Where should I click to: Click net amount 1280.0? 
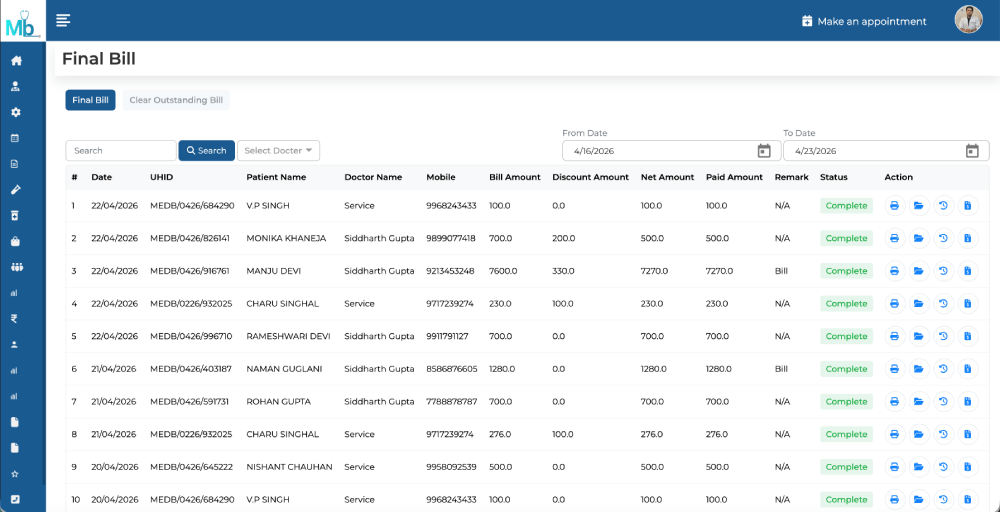tap(654, 369)
